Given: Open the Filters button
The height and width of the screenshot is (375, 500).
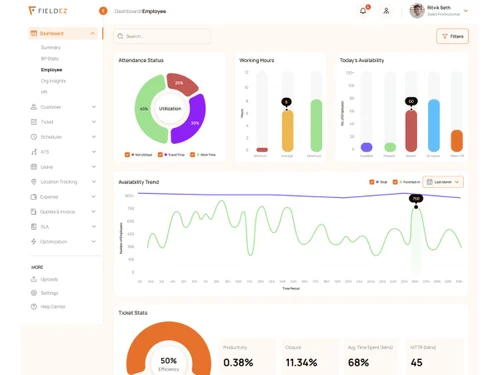Looking at the screenshot, I should [x=452, y=36].
